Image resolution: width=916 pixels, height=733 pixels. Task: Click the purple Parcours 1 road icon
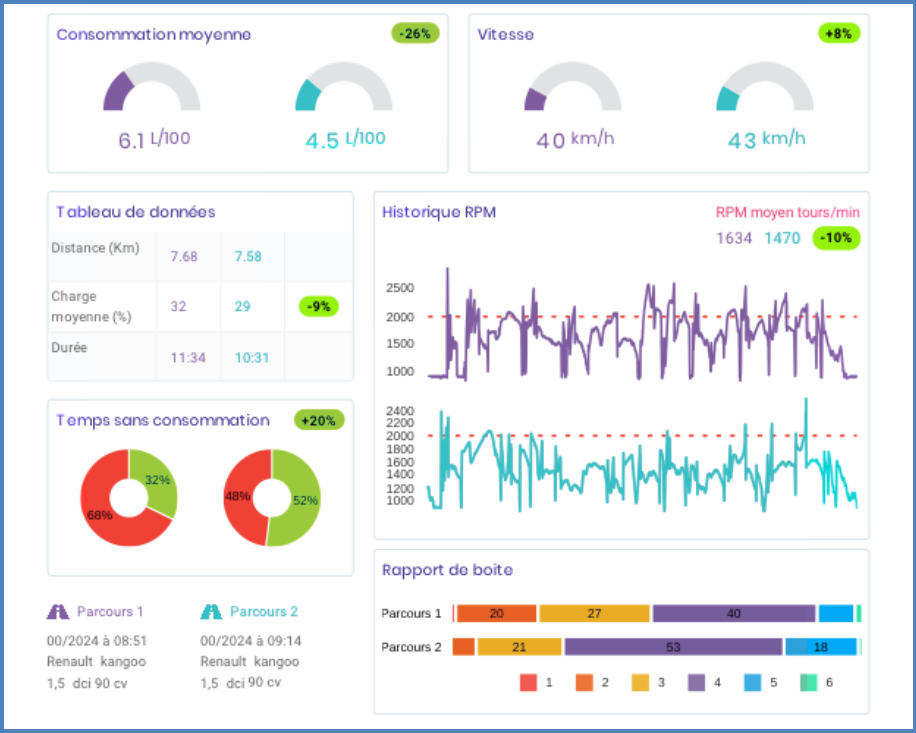58,612
